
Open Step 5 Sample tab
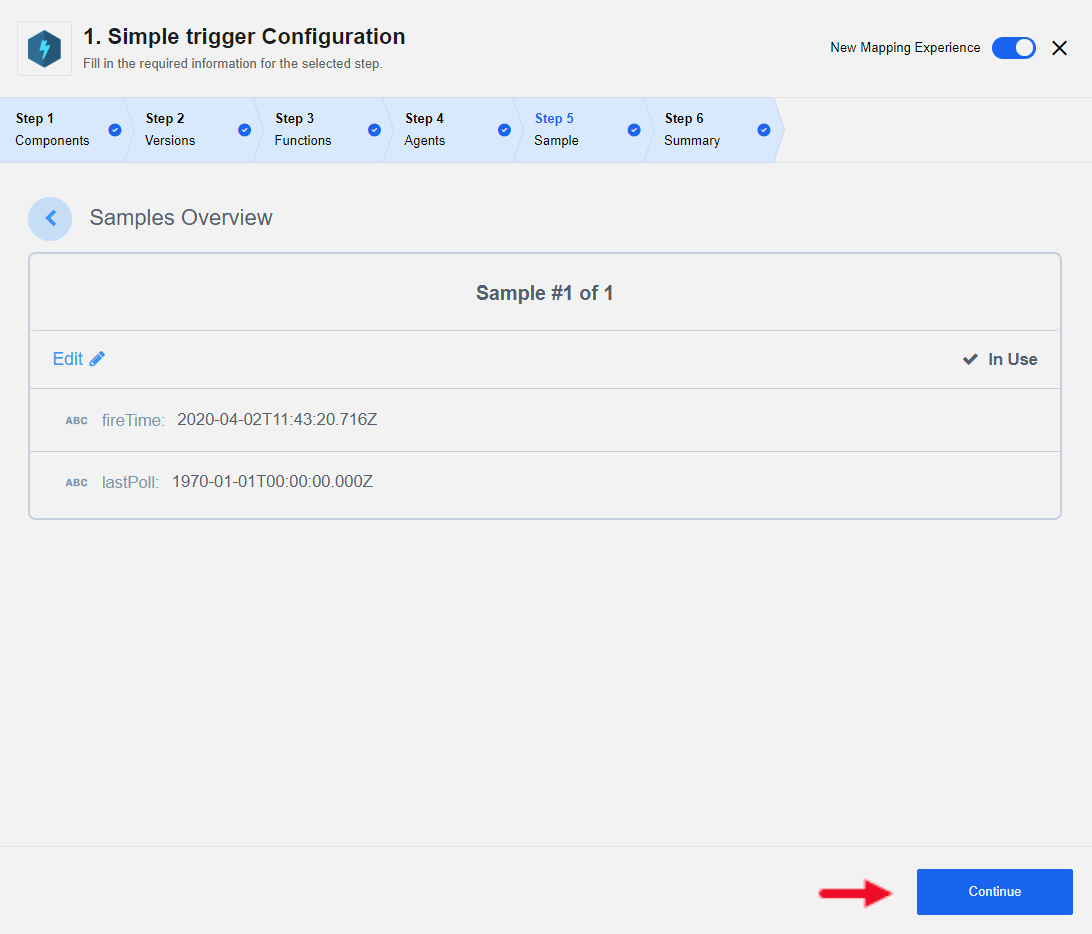click(582, 130)
